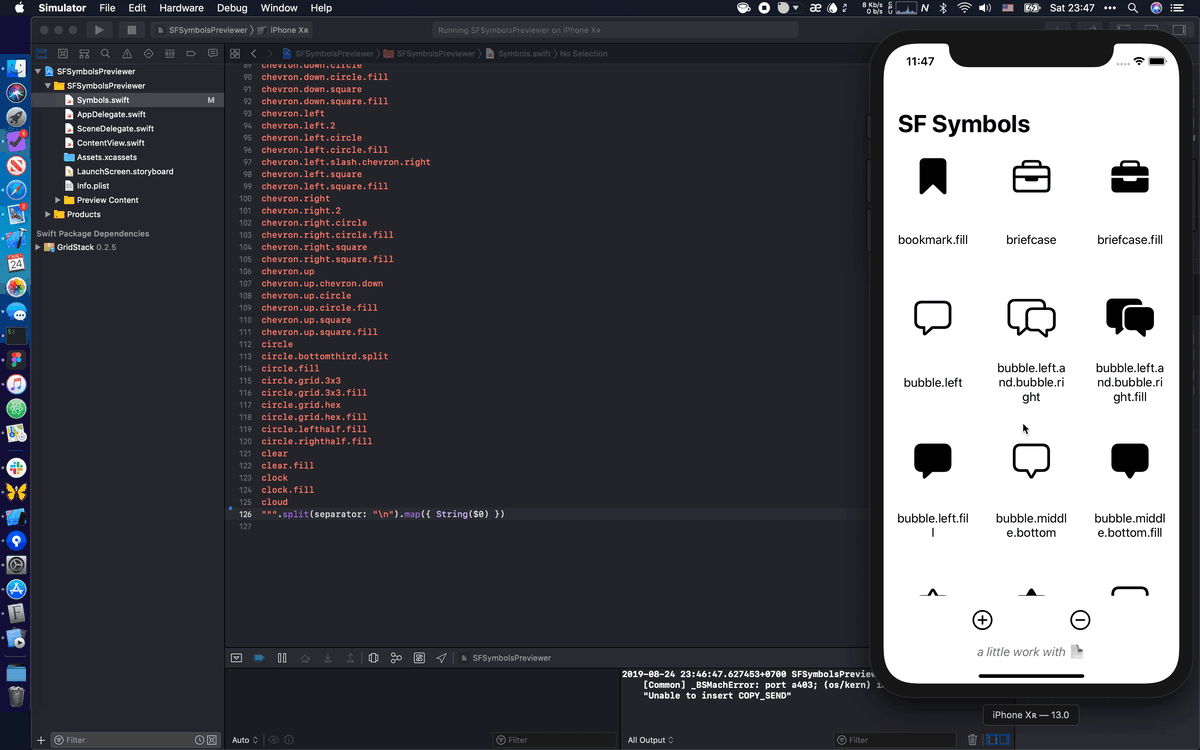The height and width of the screenshot is (750, 1200).
Task: Expand the Preview Content folder
Action: (x=58, y=200)
